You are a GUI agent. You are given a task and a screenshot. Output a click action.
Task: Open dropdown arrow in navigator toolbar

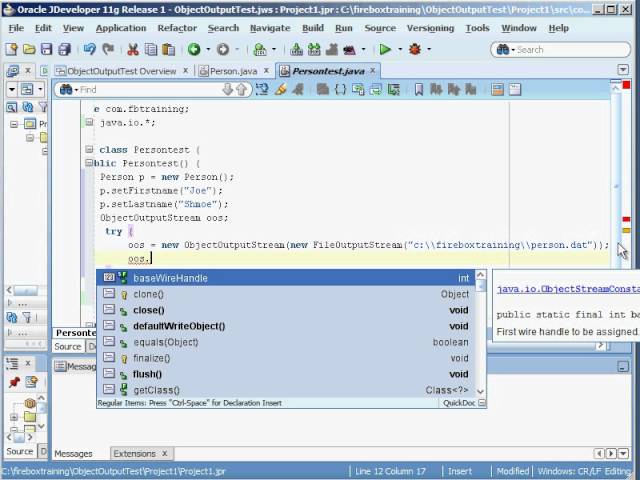point(12,89)
